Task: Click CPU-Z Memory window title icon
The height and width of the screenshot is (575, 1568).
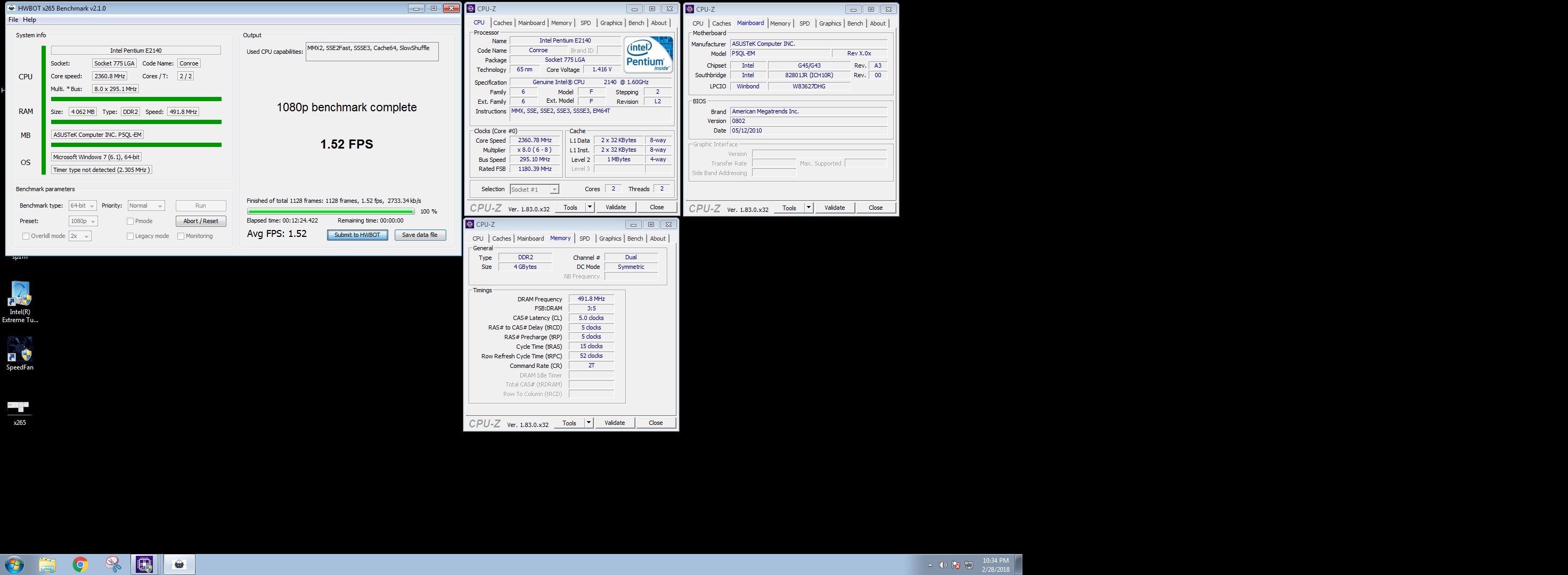Action: (x=470, y=225)
